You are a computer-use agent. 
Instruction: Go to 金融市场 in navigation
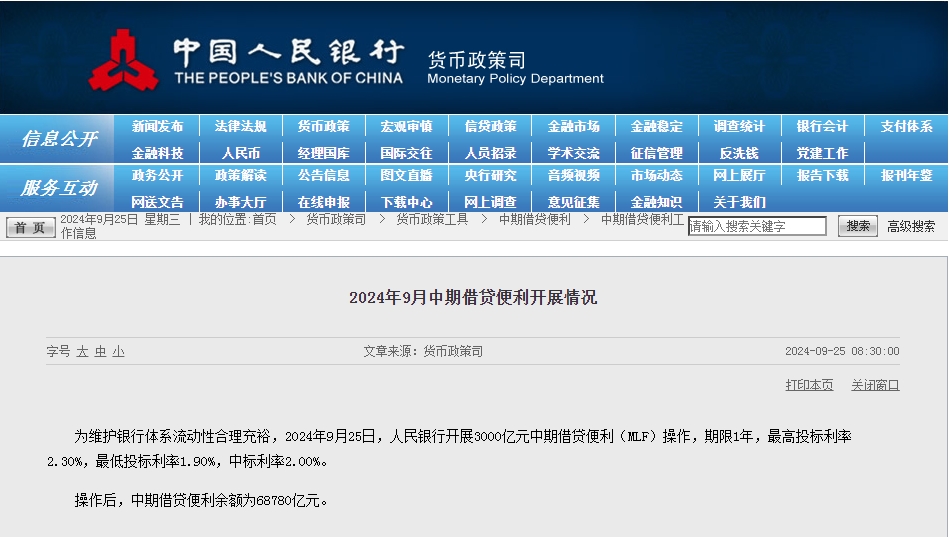point(573,127)
